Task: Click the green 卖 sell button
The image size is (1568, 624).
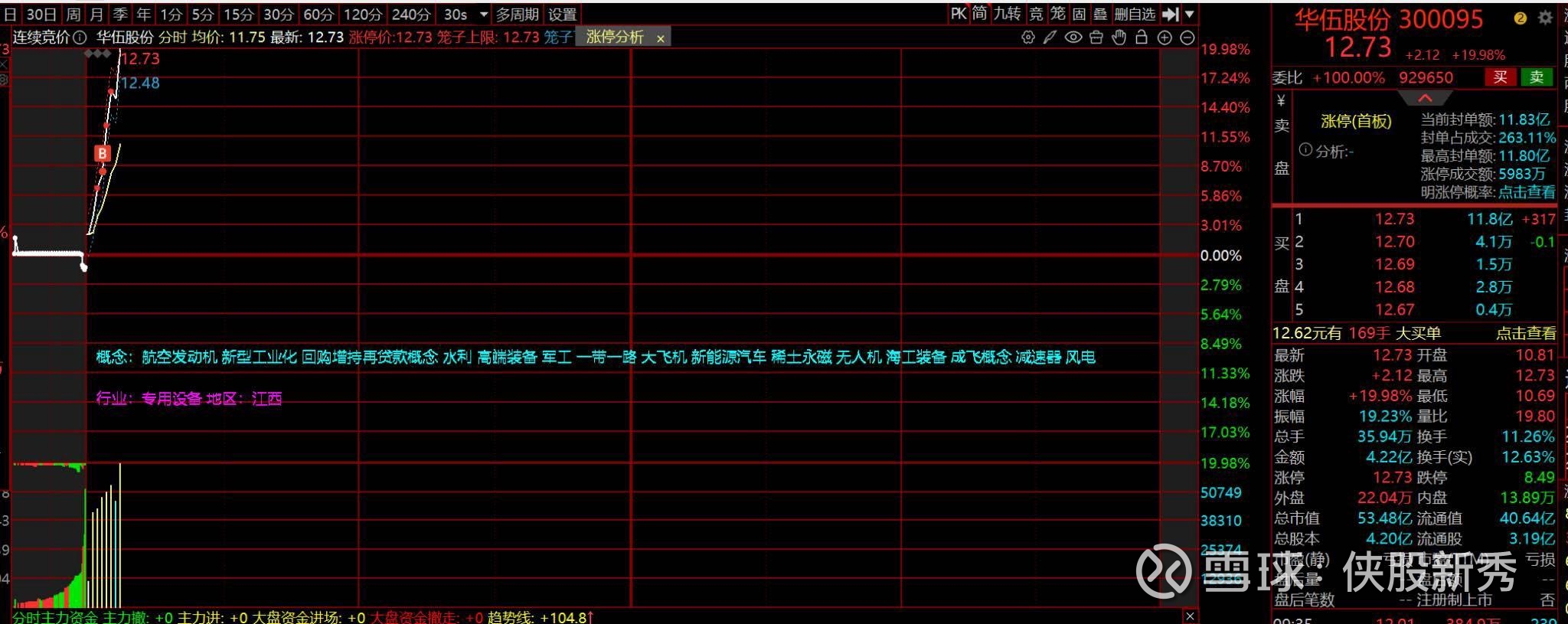Action: [x=1537, y=77]
